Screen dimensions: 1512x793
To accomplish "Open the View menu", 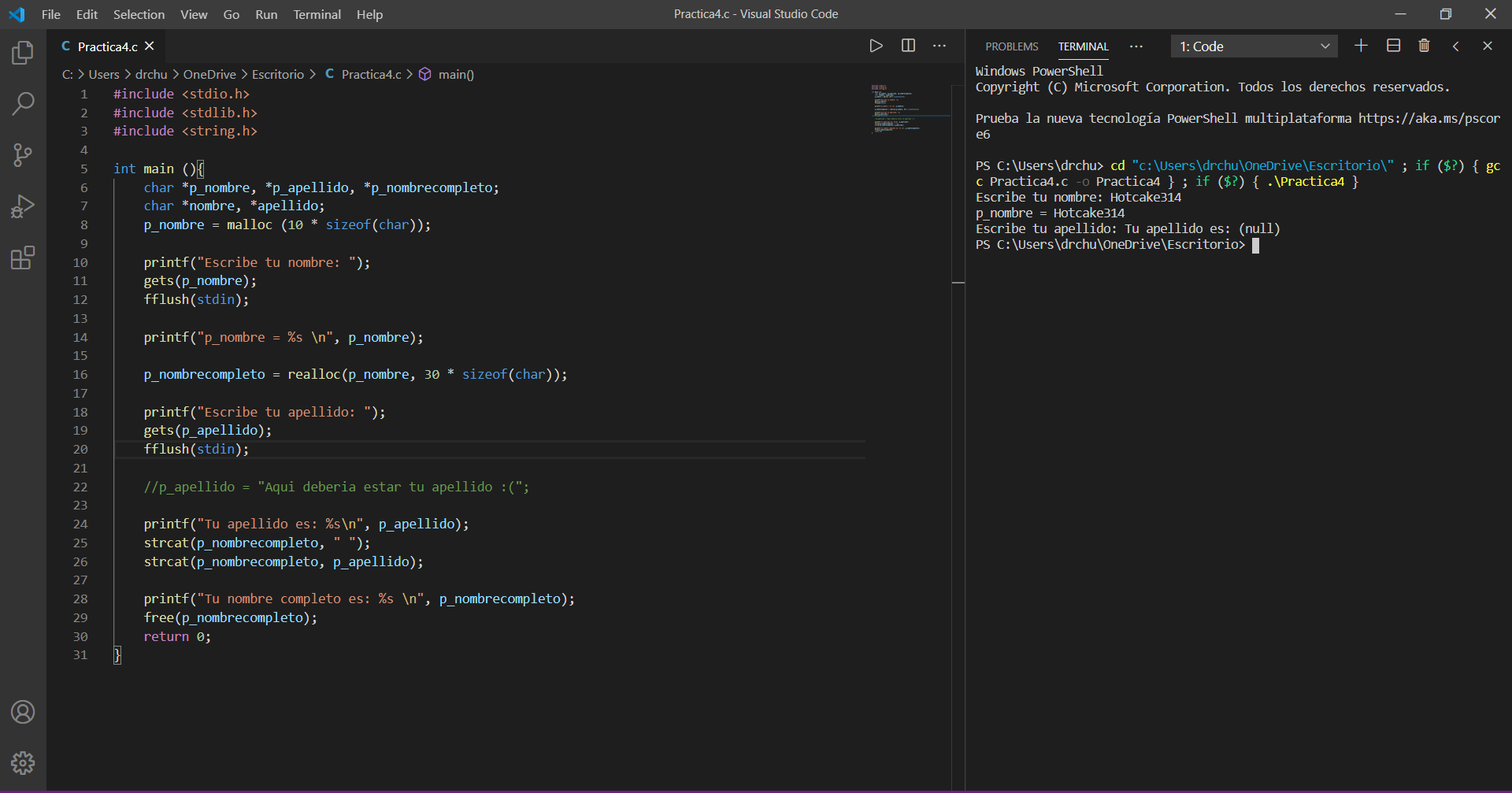I will click(x=194, y=14).
